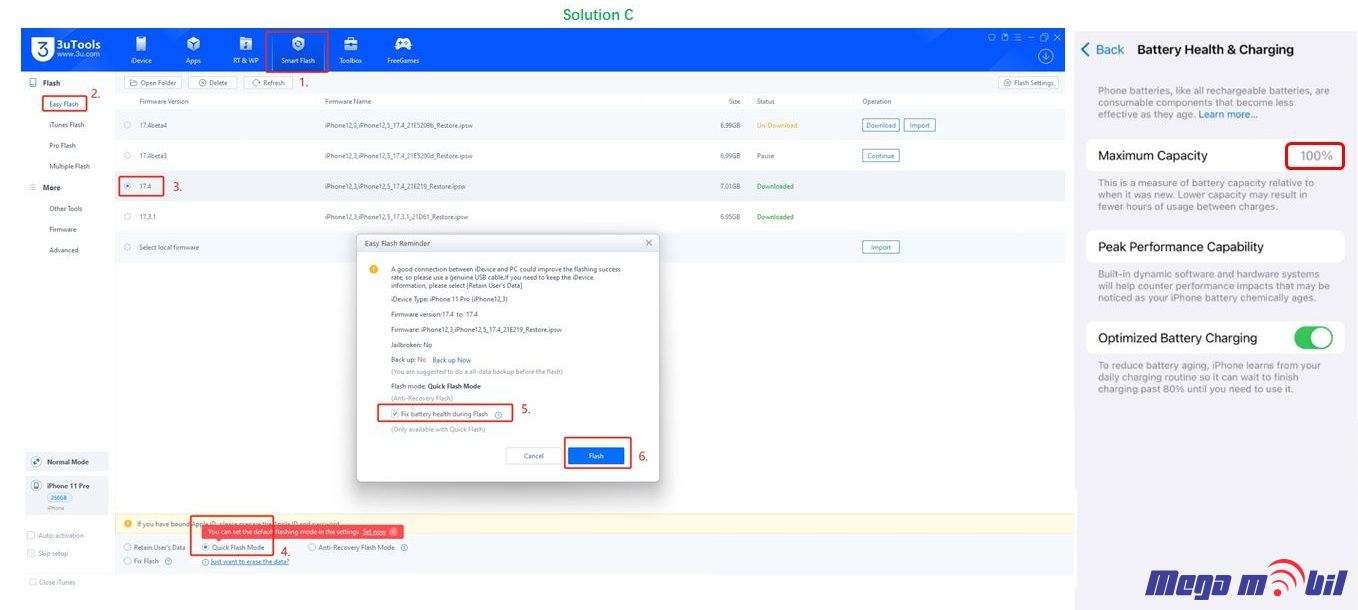Select the Smart Flash tab
Viewport: 1358px width, 610px height.
pos(297,49)
